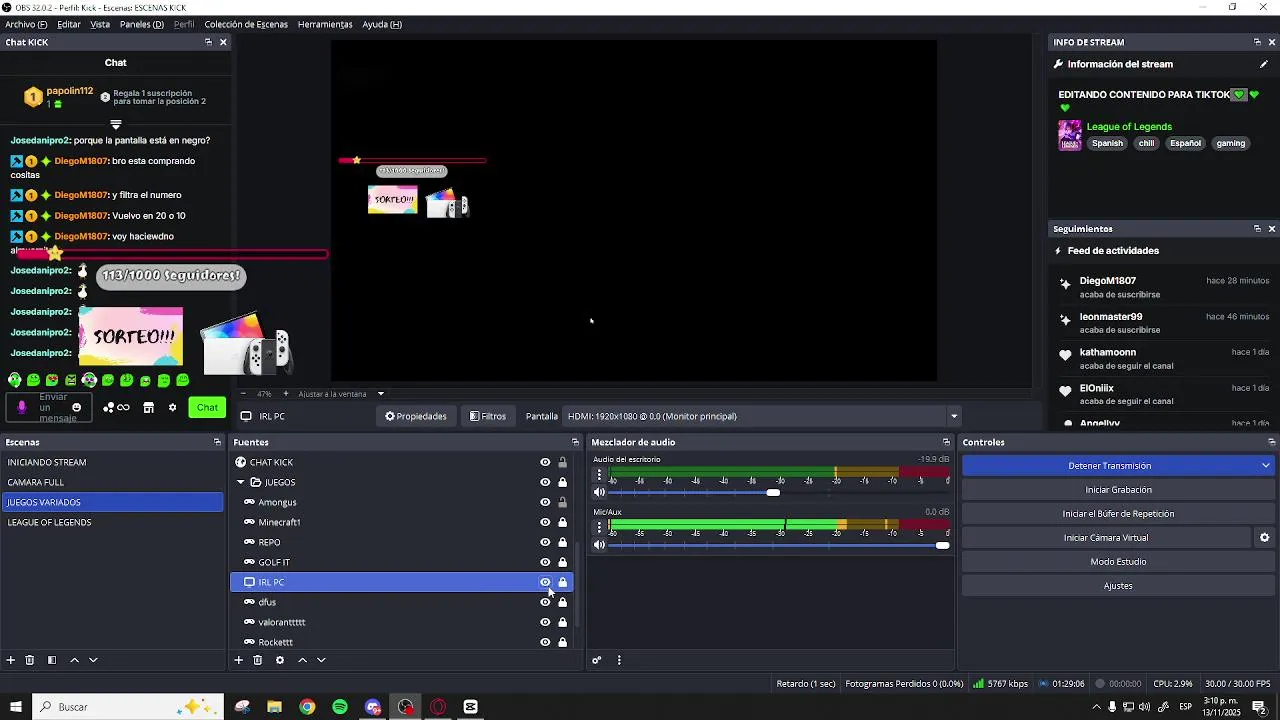Unlock the REPO source
Screen dimensions: 1280x720
tap(562, 542)
